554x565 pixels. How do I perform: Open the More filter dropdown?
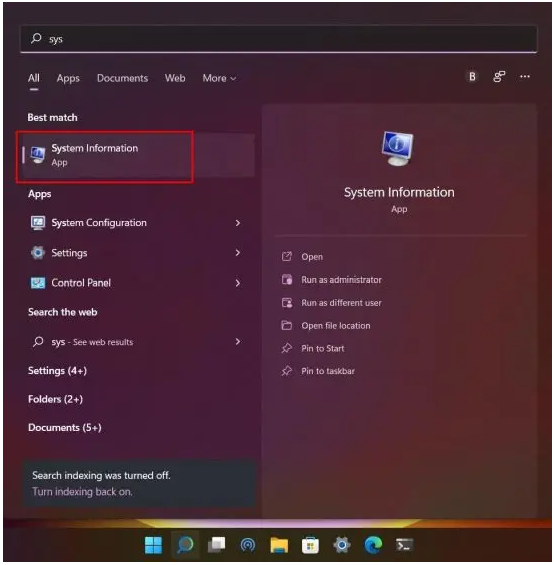(x=220, y=78)
